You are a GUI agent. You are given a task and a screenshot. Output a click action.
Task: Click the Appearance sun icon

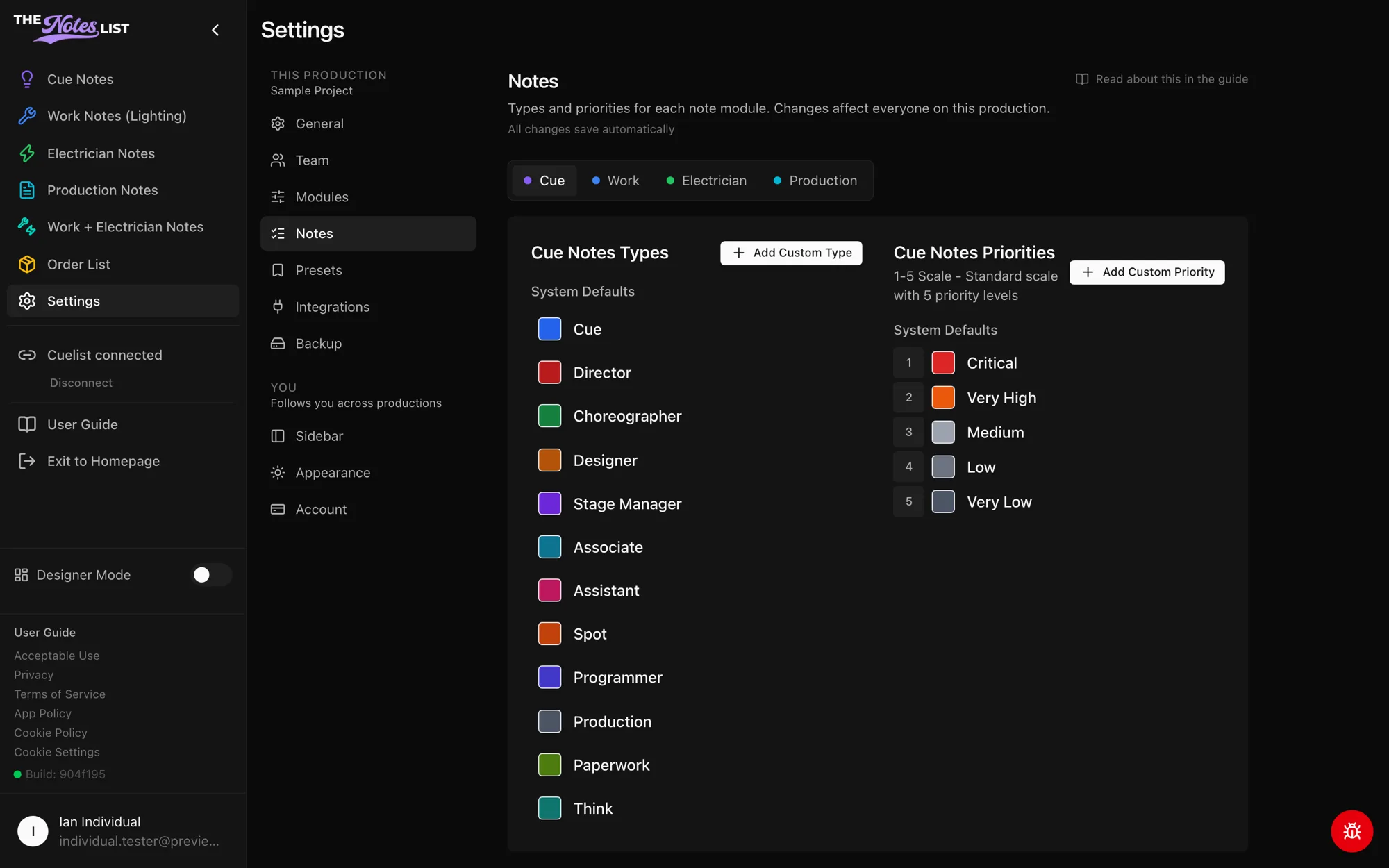[278, 473]
